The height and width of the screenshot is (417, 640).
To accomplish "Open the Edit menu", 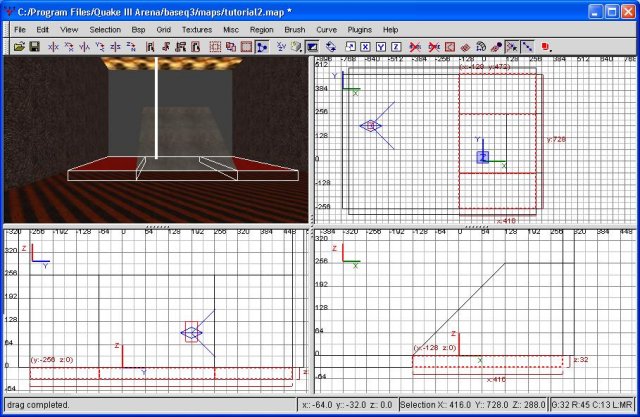I will [42, 30].
